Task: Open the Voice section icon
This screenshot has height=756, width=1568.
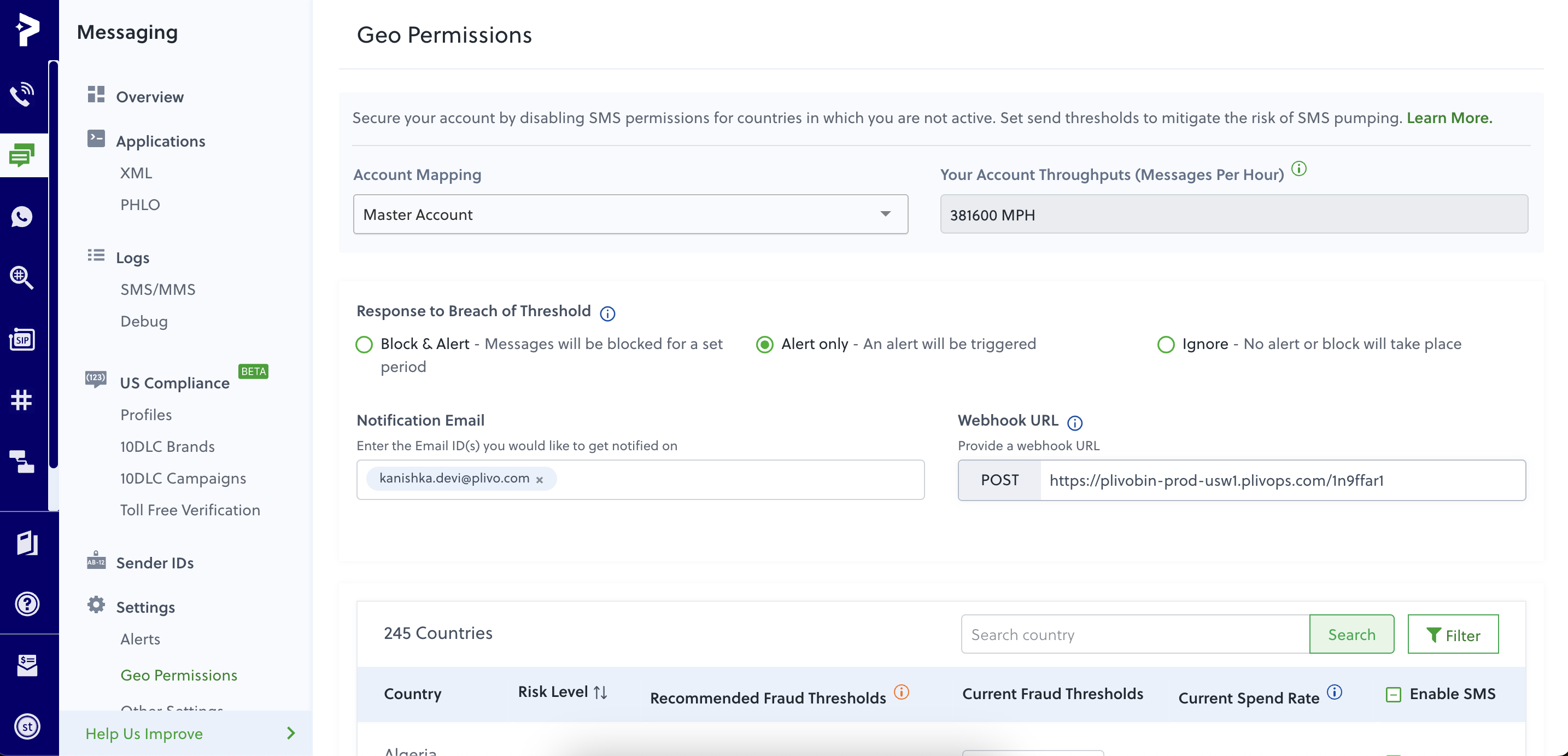Action: point(22,94)
